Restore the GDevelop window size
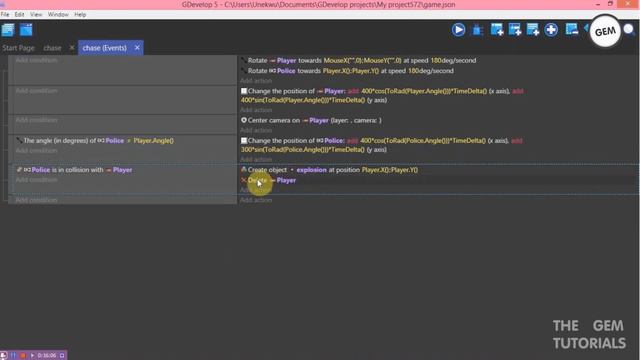 [610, 4]
